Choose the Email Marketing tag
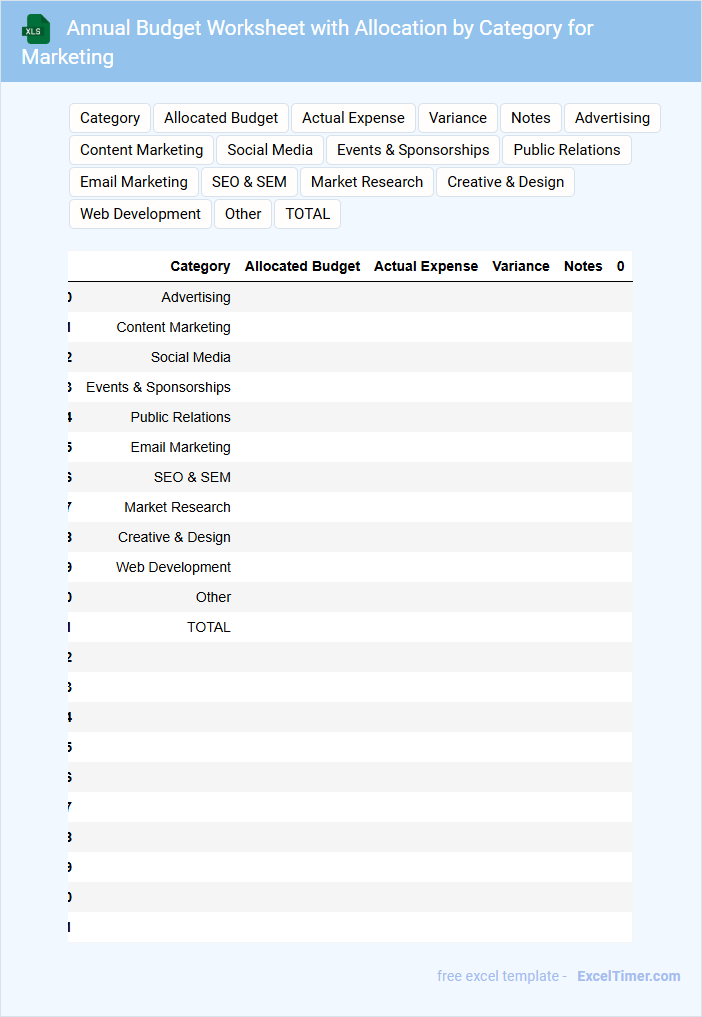702x1017 pixels. (x=134, y=182)
